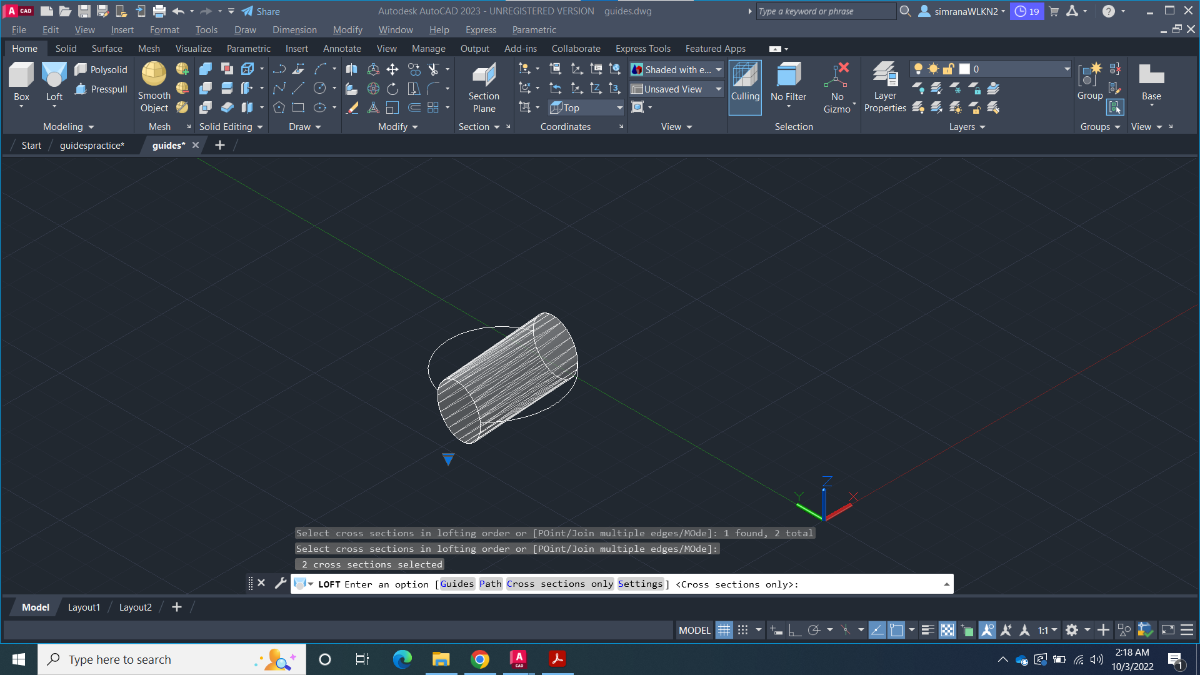Click the No Filter selection icon
Screen dimensions: 1200x675
click(x=788, y=82)
